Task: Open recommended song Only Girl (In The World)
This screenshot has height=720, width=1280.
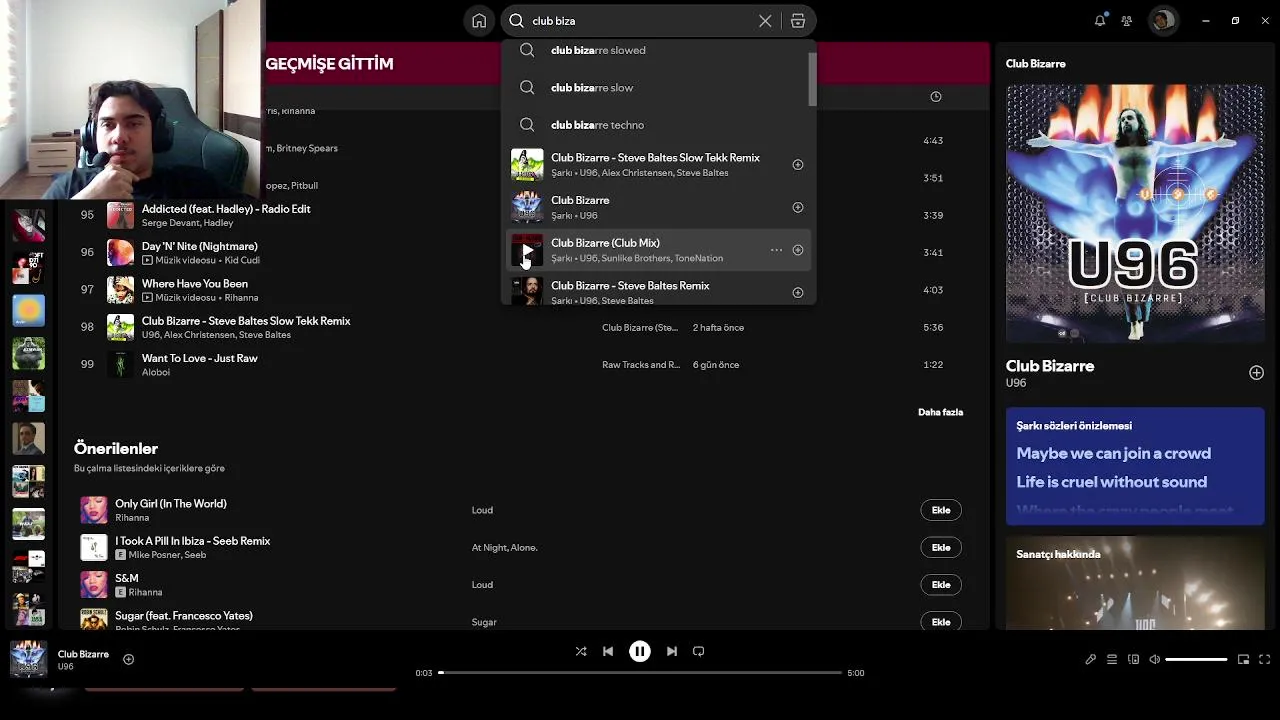Action: pos(171,504)
